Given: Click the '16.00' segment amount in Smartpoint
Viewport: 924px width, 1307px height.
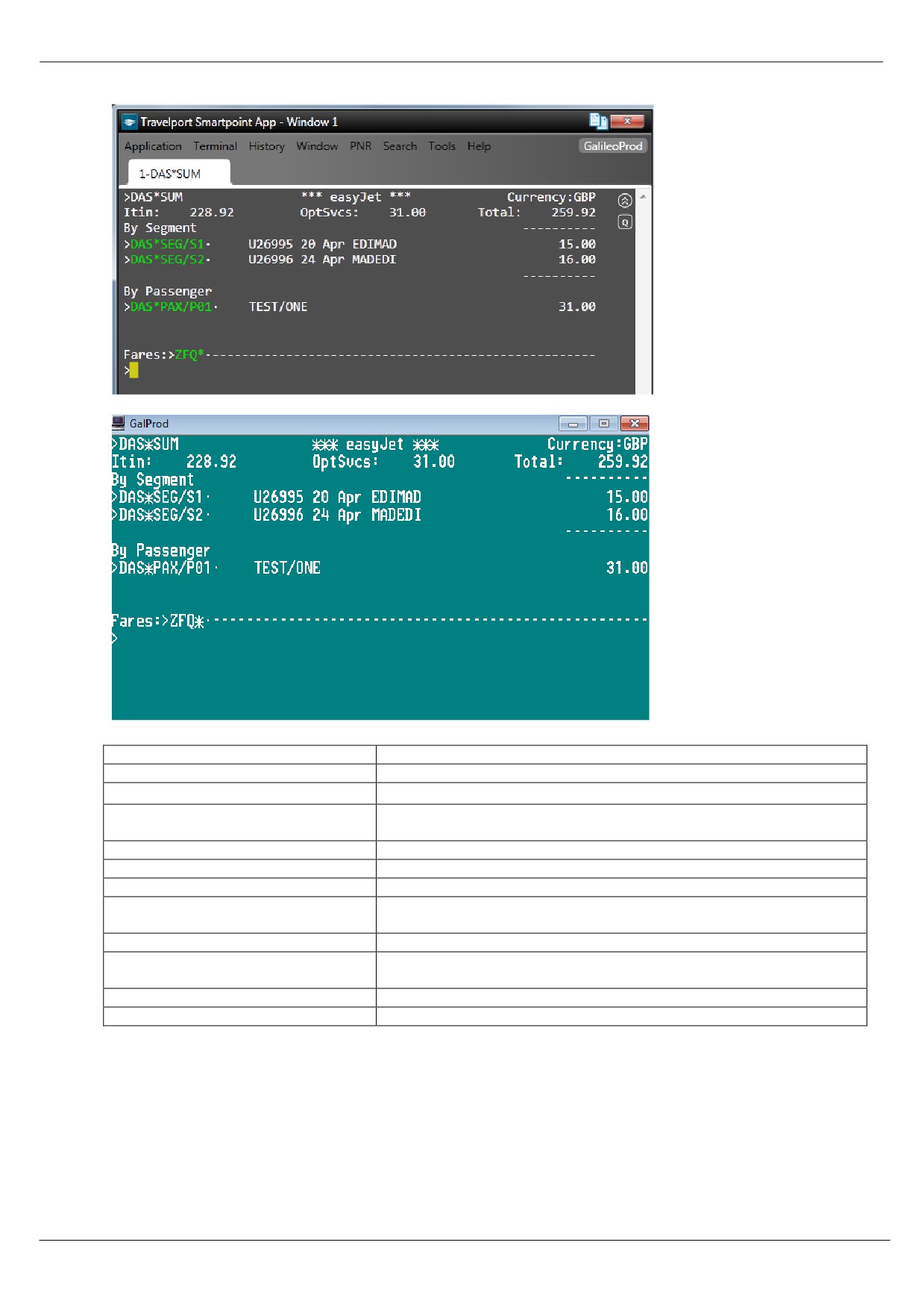Looking at the screenshot, I should pyautogui.click(x=577, y=260).
